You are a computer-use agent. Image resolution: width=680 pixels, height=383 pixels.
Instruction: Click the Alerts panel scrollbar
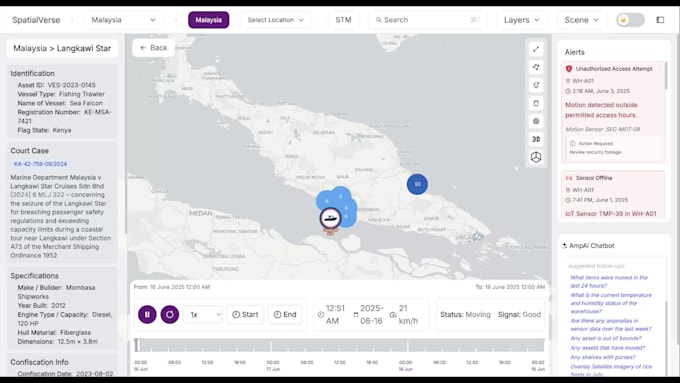pyautogui.click(x=666, y=76)
